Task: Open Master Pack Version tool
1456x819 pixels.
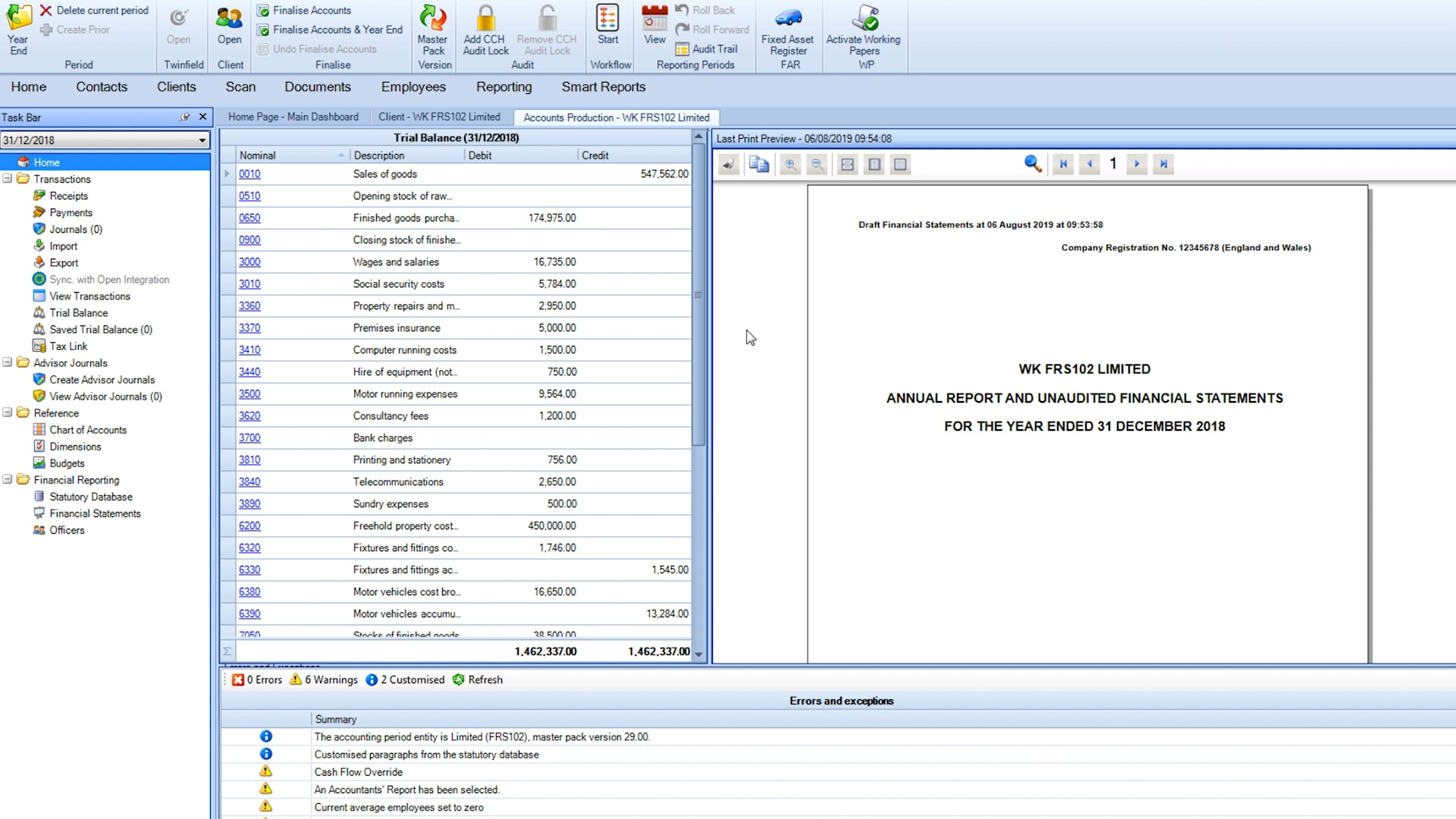Action: pyautogui.click(x=433, y=30)
